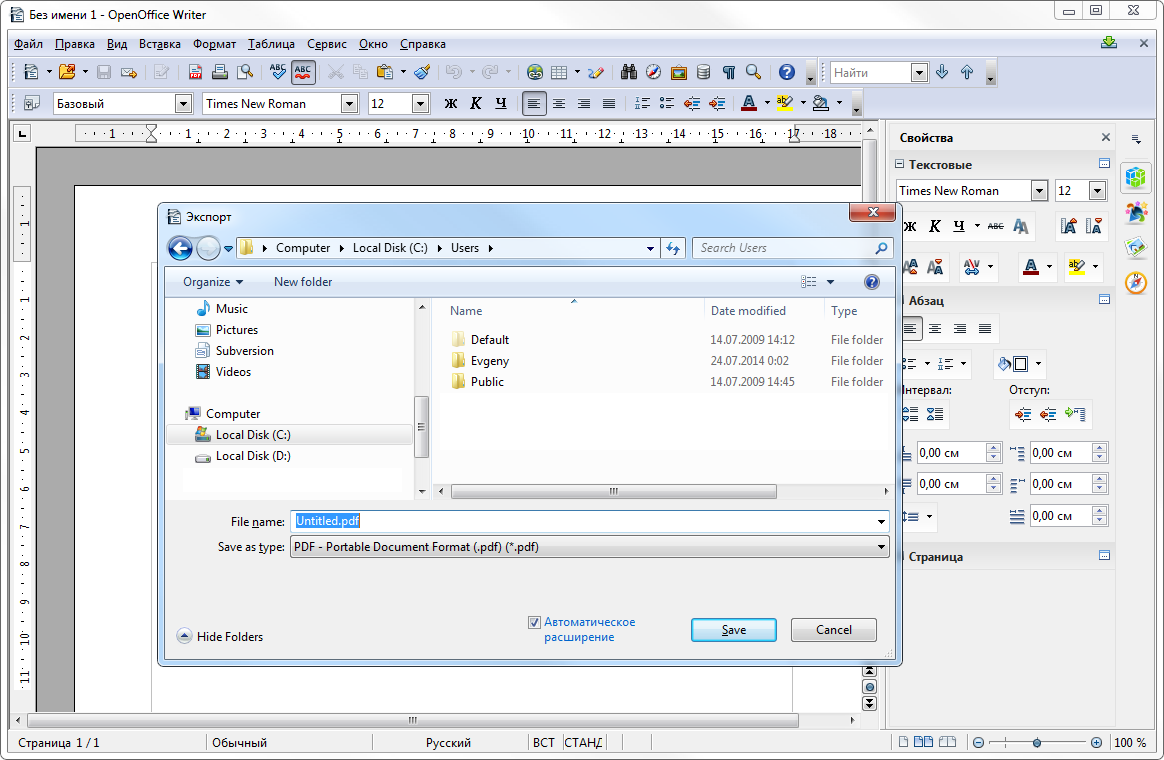Viewport: 1164px width, 760px height.
Task: Toggle center alignment in formatting toolbar
Action: pos(559,103)
